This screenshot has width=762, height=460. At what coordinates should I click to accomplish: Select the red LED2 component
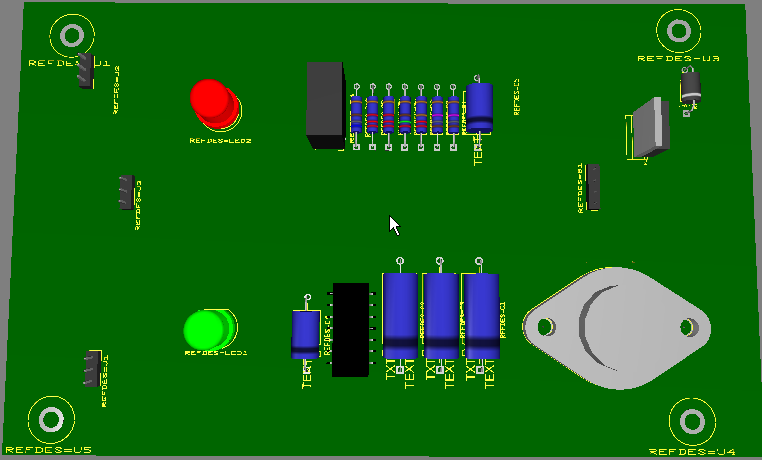[213, 103]
